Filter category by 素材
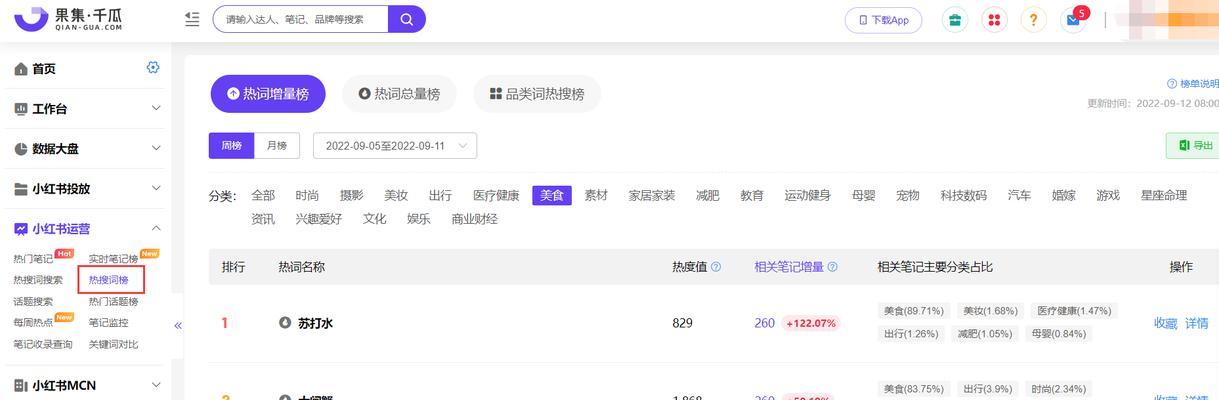This screenshot has height=400, width=1219. click(x=596, y=195)
